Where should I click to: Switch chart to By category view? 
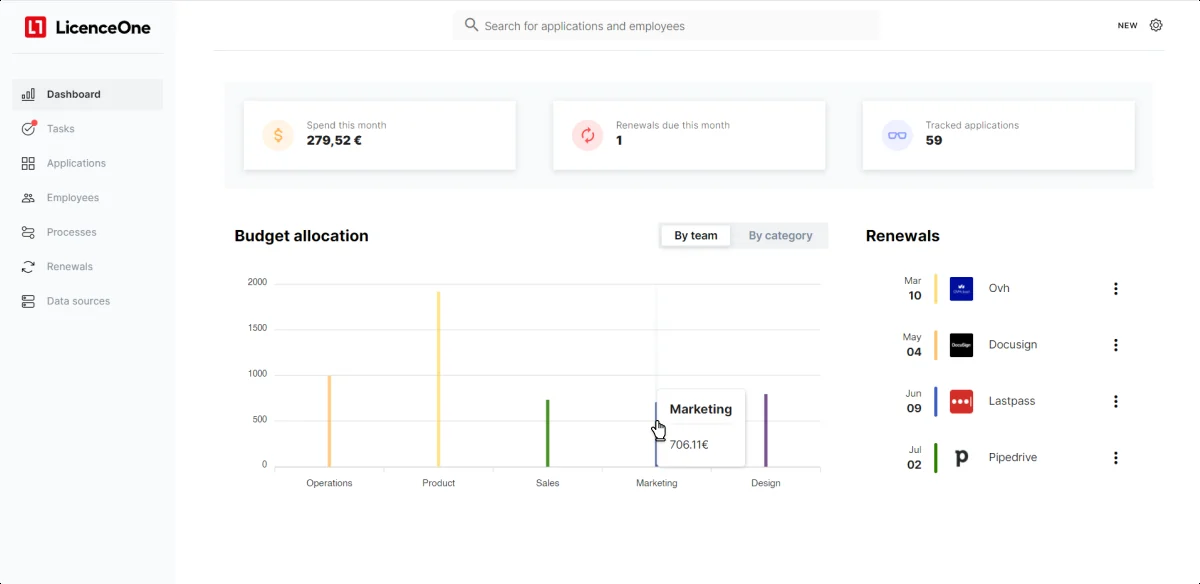click(x=780, y=236)
